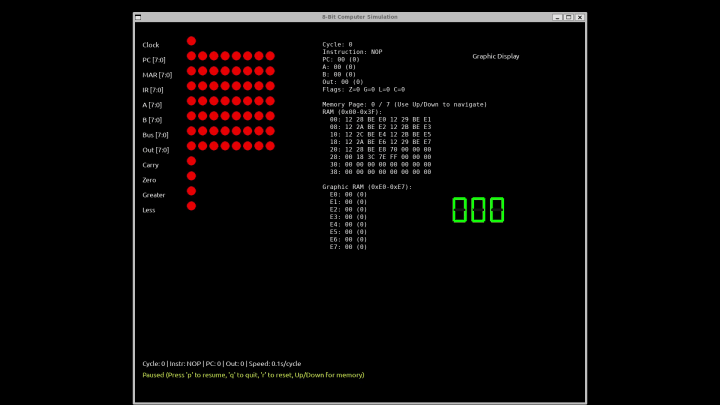The height and width of the screenshot is (405, 720).
Task: Click the bit 0 LED in the Out row
Action: pyautogui.click(x=270, y=146)
